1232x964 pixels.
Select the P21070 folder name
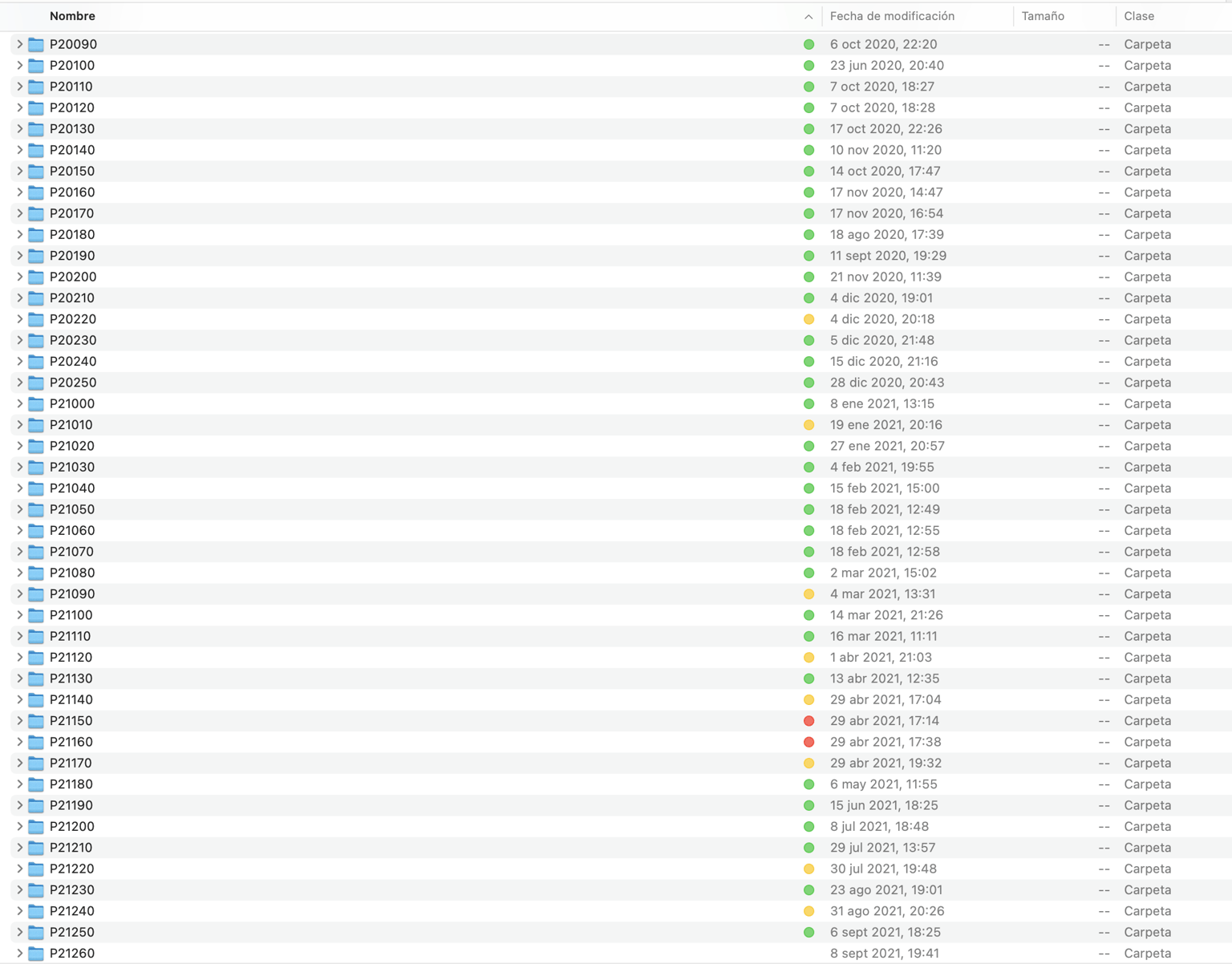point(71,552)
